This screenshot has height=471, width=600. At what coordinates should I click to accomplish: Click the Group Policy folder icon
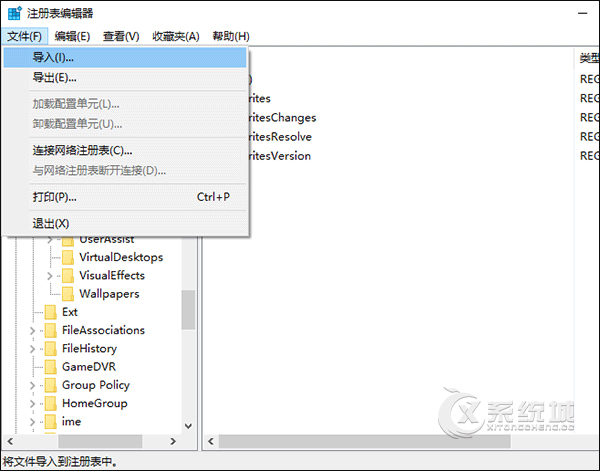[51, 385]
